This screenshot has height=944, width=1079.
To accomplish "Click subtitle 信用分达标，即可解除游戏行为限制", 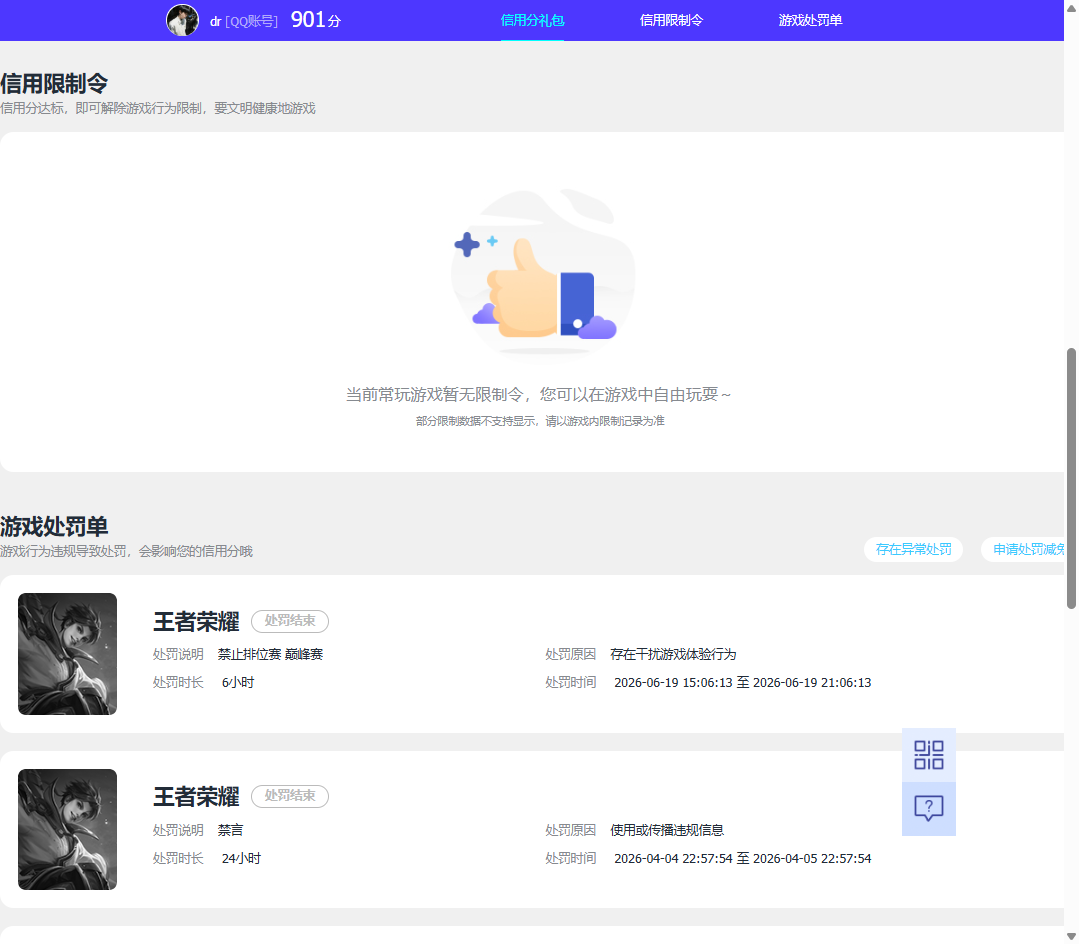I will tap(158, 109).
